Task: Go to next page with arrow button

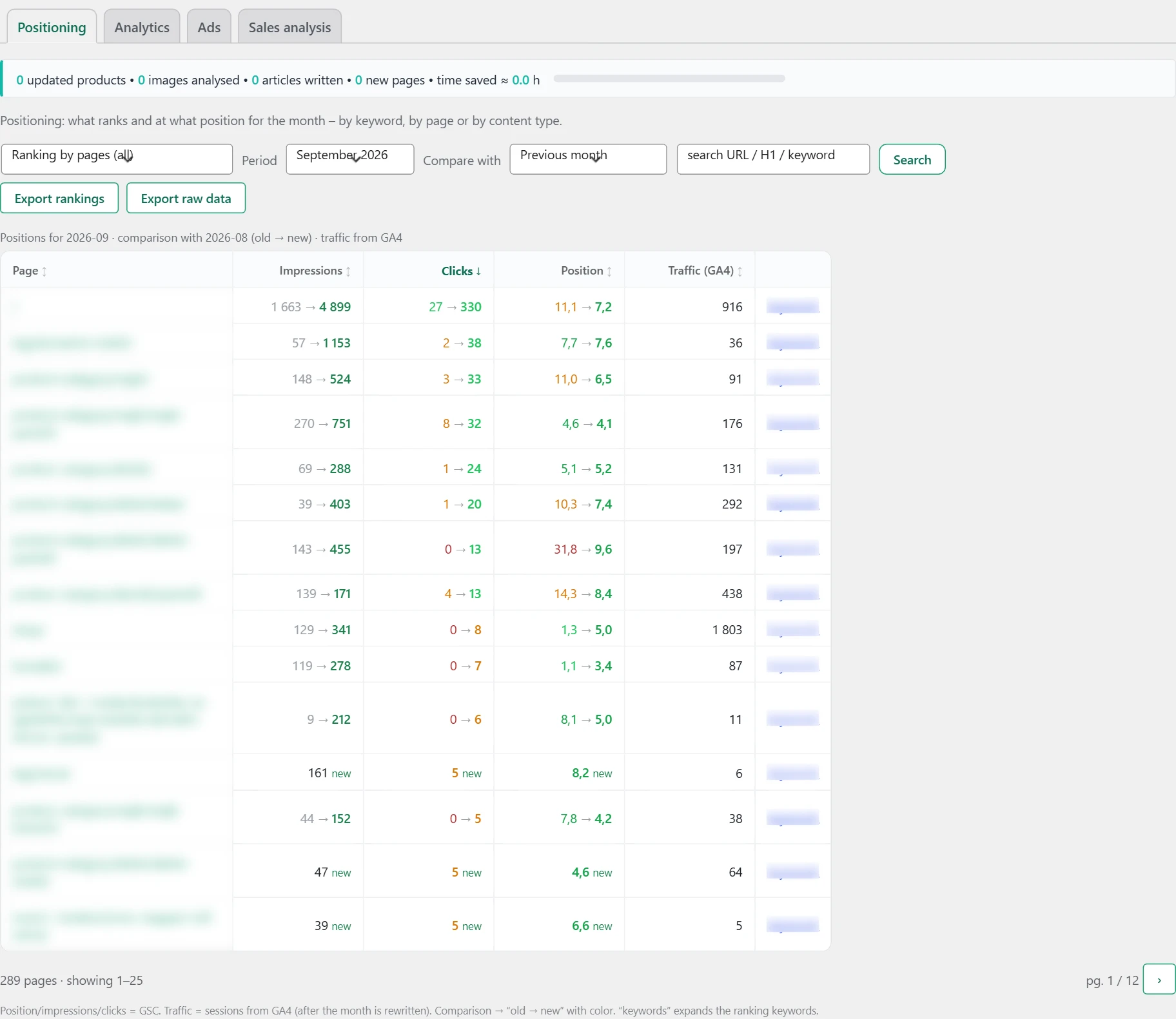Action: 1159,980
